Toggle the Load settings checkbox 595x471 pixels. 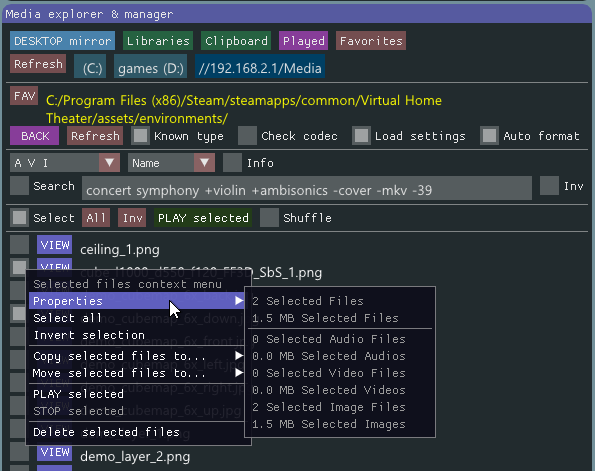coord(361,136)
